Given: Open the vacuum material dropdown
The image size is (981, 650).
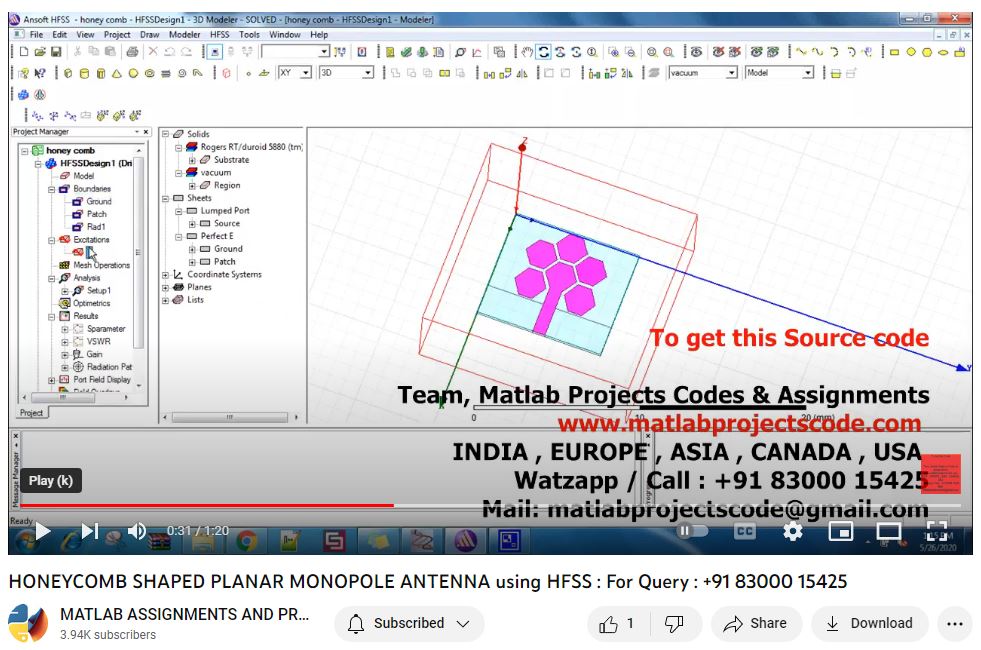Looking at the screenshot, I should 732,73.
